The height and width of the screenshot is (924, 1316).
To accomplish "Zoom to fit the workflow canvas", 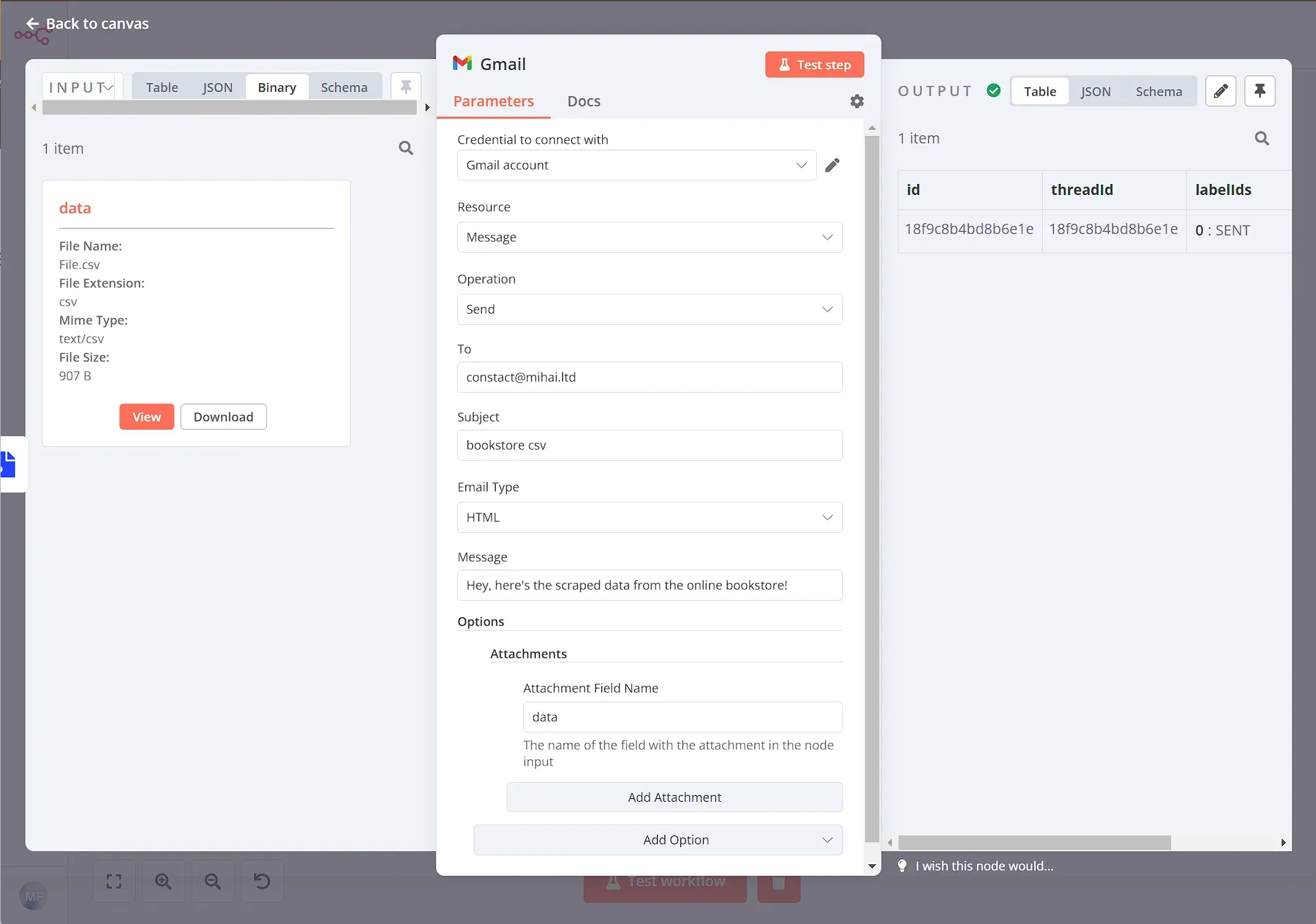I will [x=113, y=882].
